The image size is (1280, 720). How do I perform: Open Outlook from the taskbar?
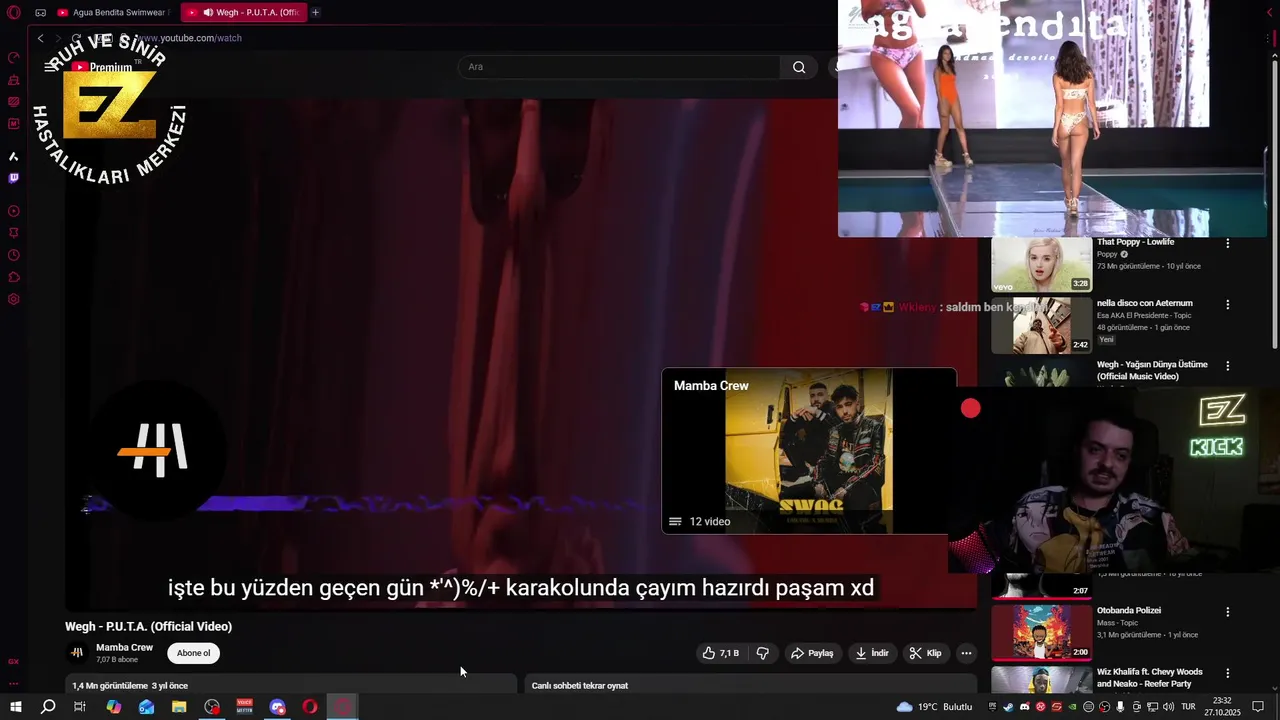click(x=147, y=707)
